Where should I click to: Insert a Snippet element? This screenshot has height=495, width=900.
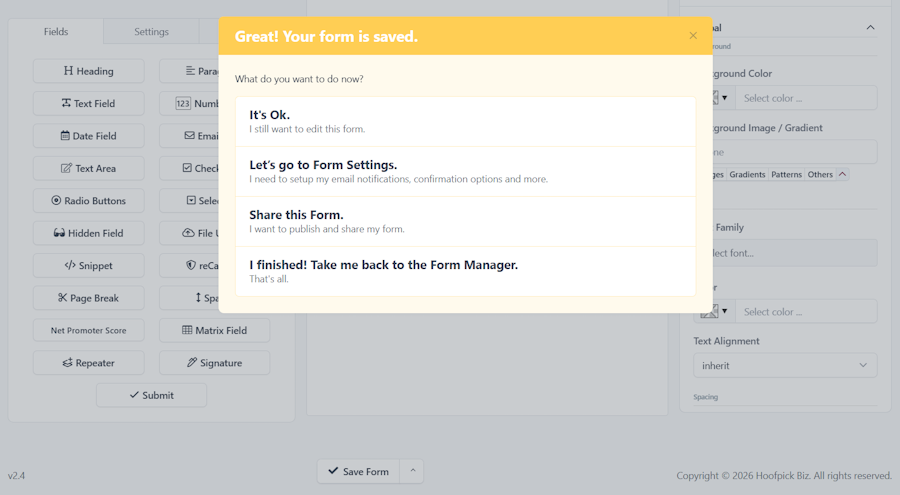pyautogui.click(x=88, y=266)
